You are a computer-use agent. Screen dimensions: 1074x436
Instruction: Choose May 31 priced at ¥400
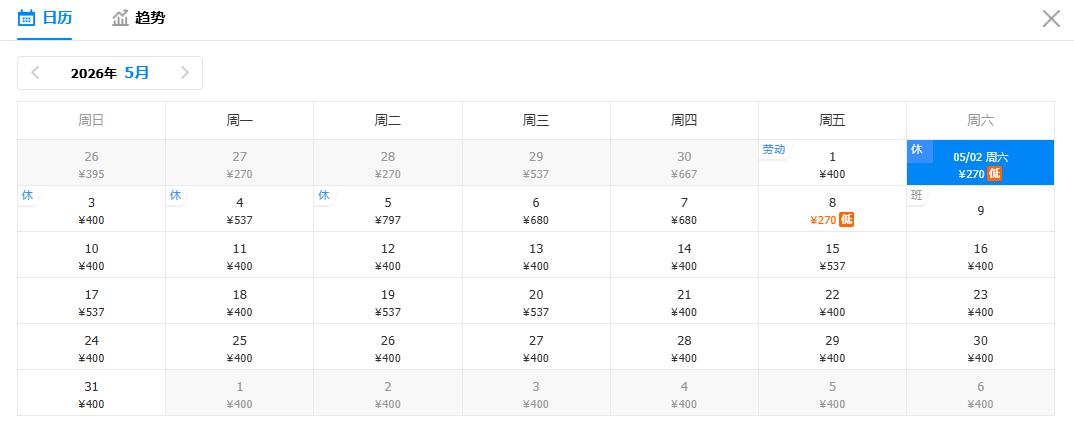91,394
